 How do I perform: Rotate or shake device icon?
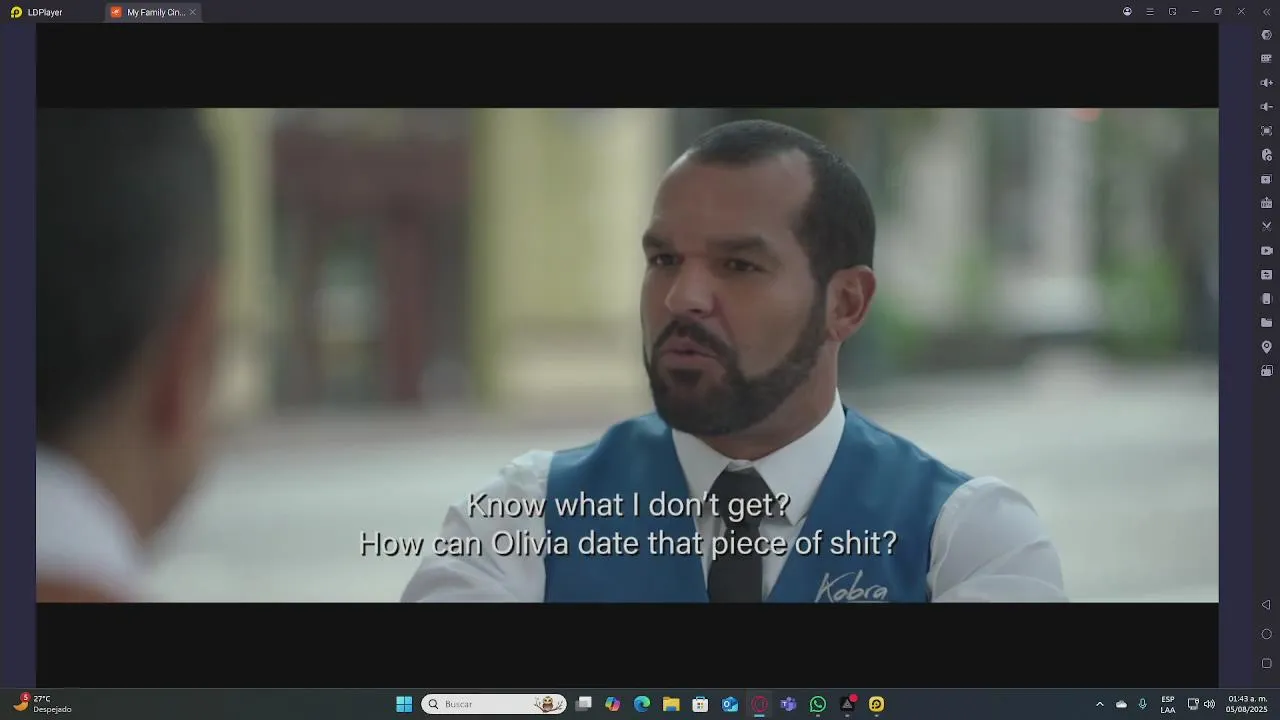tap(1266, 299)
